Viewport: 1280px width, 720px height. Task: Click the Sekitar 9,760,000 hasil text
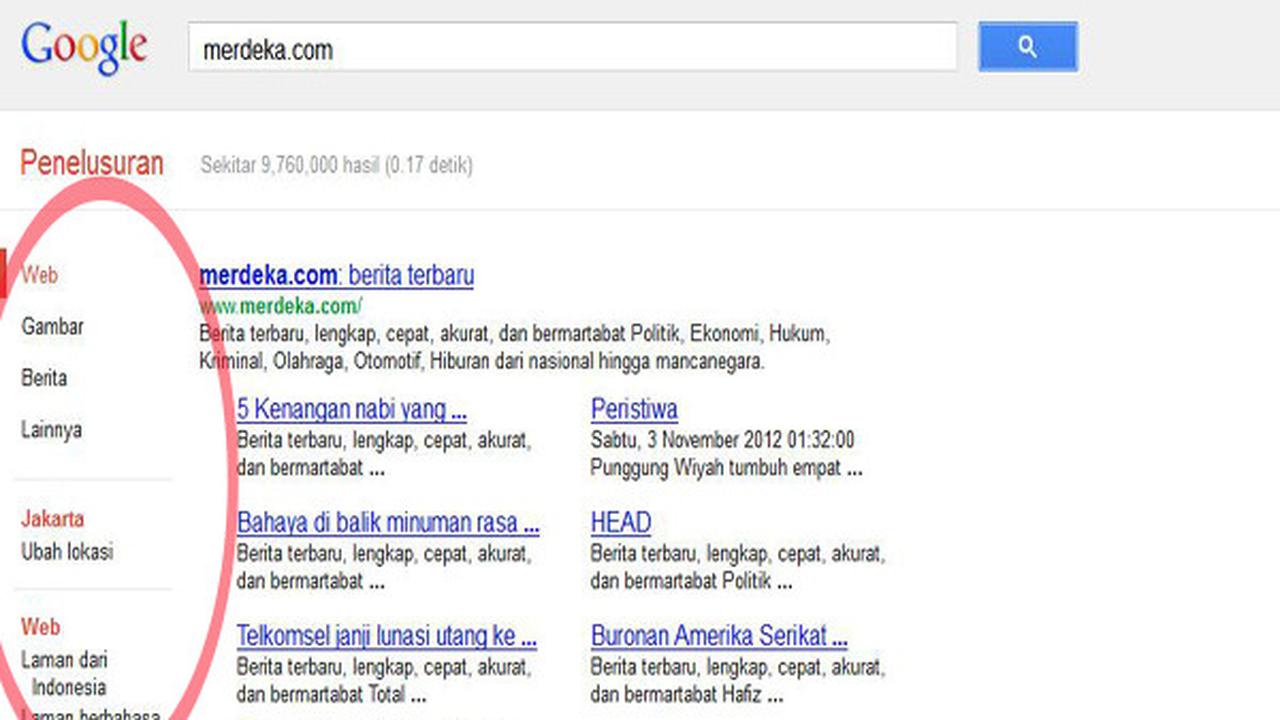click(x=336, y=165)
